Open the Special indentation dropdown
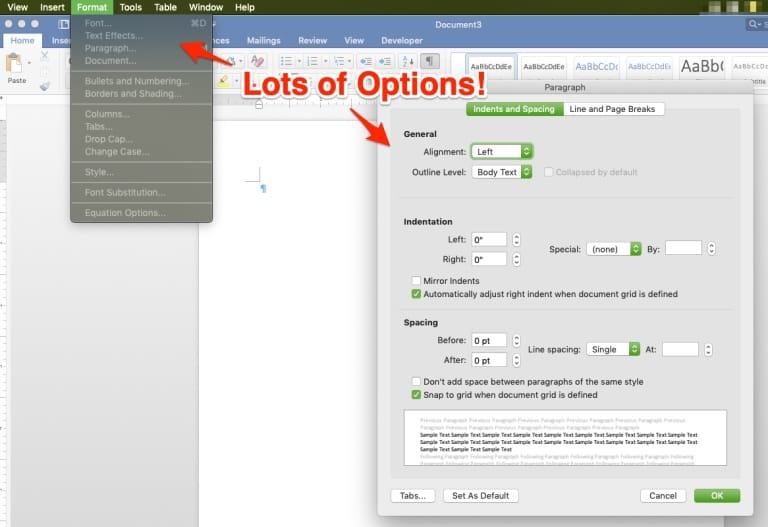The image size is (768, 527). pos(614,249)
